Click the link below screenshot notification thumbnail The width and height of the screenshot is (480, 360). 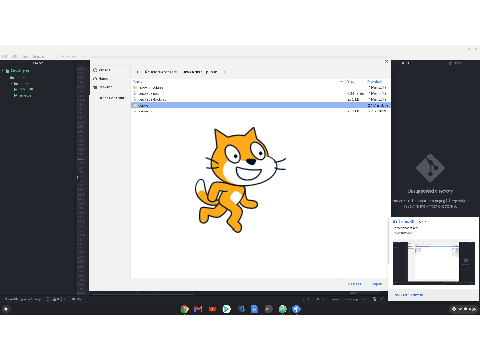[x=409, y=295]
